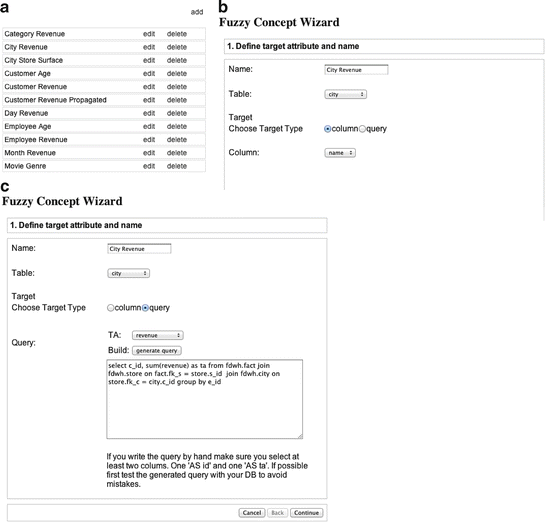Edit the City Revenue concept in list
This screenshot has width=545, height=522.
click(x=149, y=47)
